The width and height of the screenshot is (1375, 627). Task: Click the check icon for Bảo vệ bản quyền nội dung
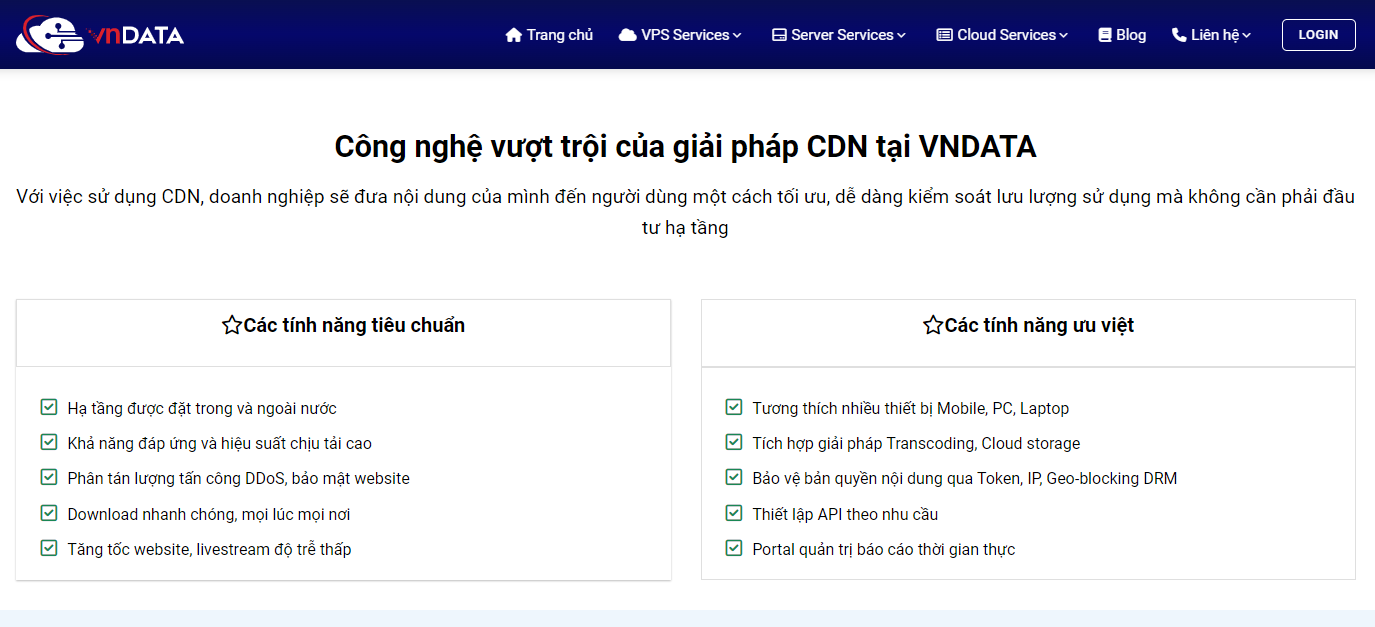(733, 477)
